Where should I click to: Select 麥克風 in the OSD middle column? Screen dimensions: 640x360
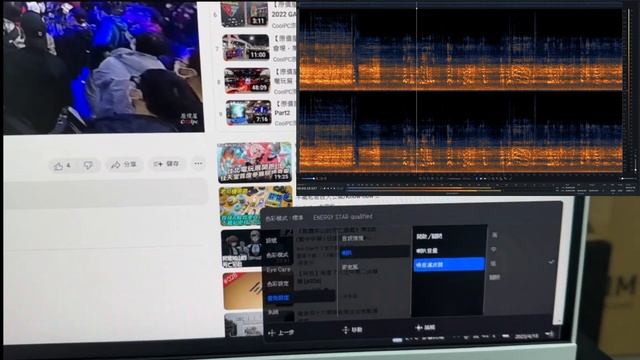[x=350, y=267]
